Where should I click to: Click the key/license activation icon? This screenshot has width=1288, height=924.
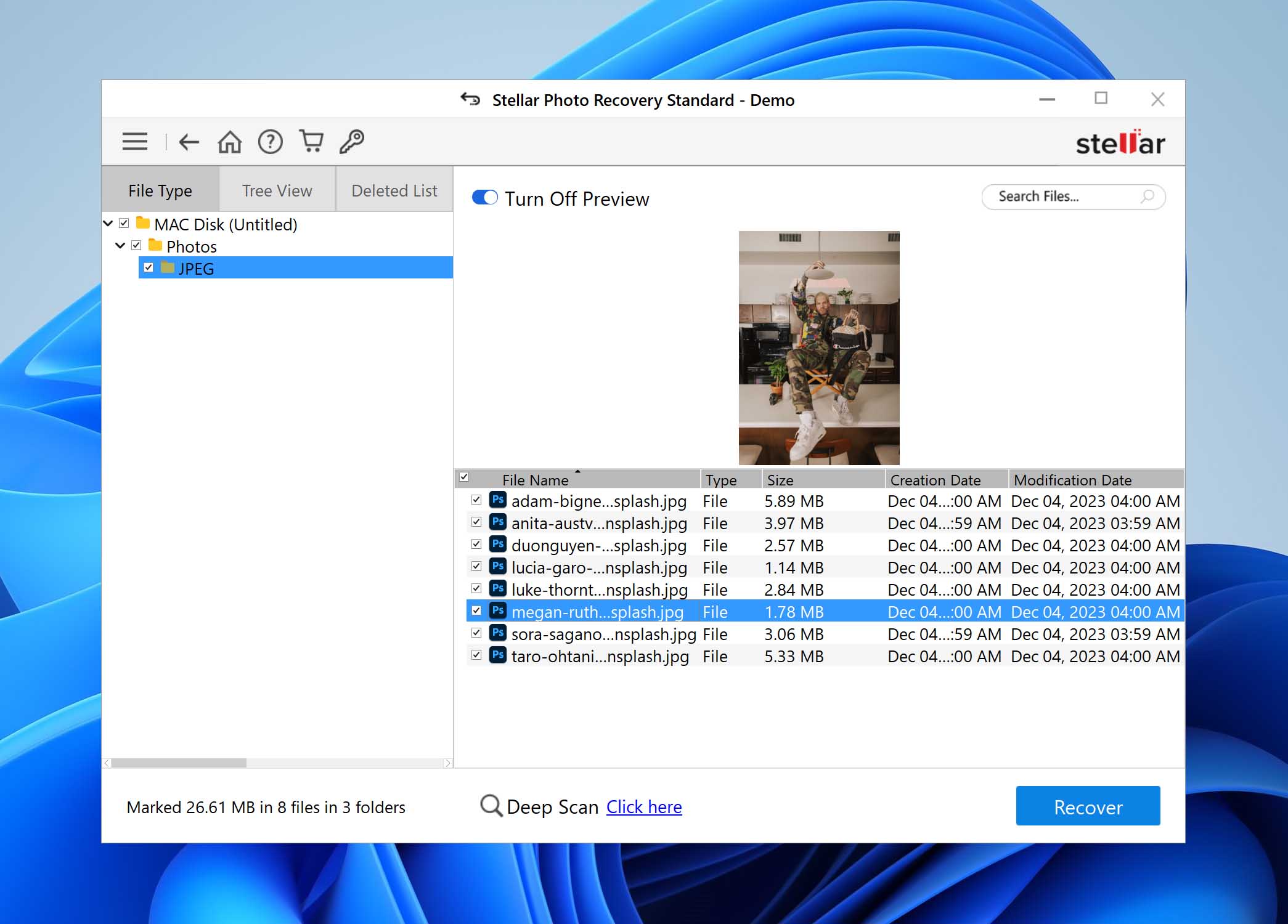click(352, 140)
